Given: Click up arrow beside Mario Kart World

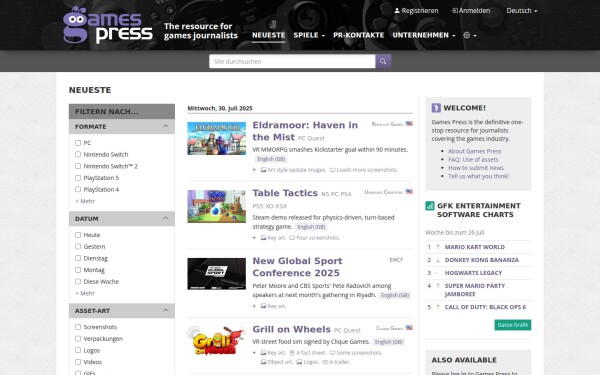Looking at the screenshot, I should [x=438, y=247].
